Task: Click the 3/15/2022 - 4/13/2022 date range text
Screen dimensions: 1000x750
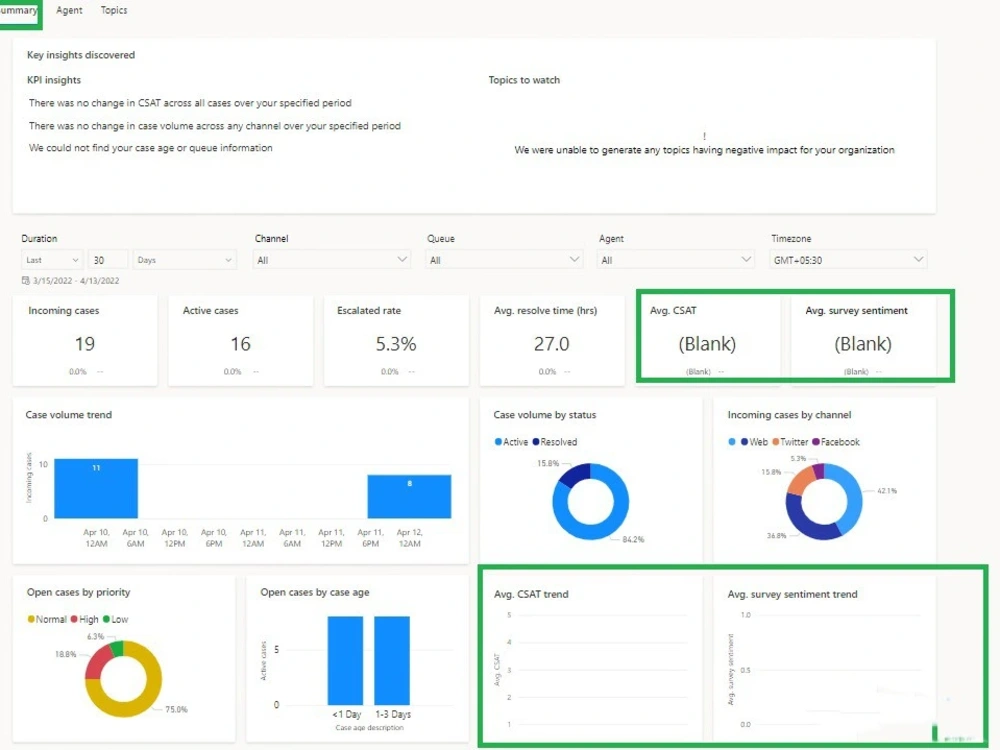Action: coord(76,281)
